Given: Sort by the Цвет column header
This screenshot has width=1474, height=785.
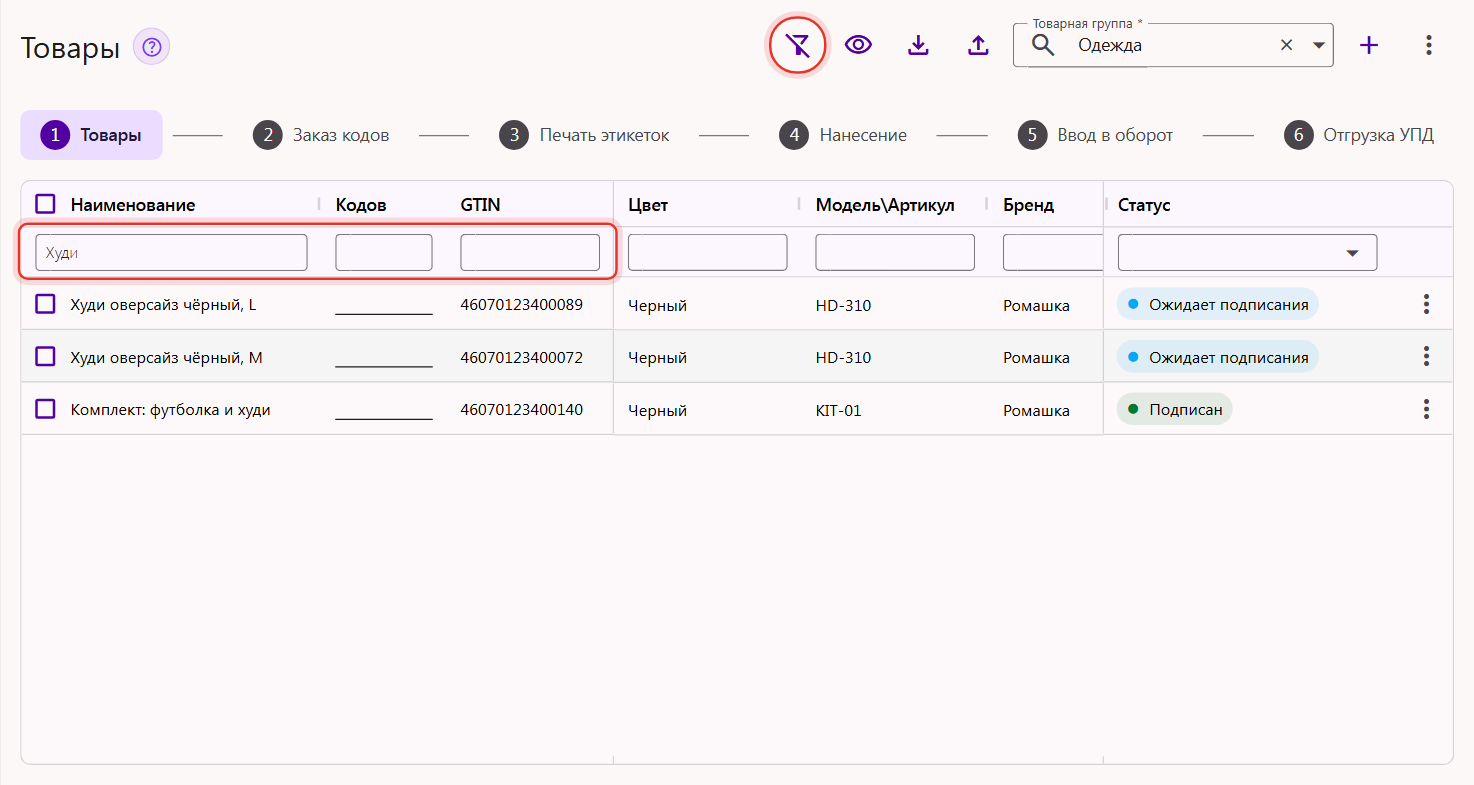Looking at the screenshot, I should (x=648, y=205).
